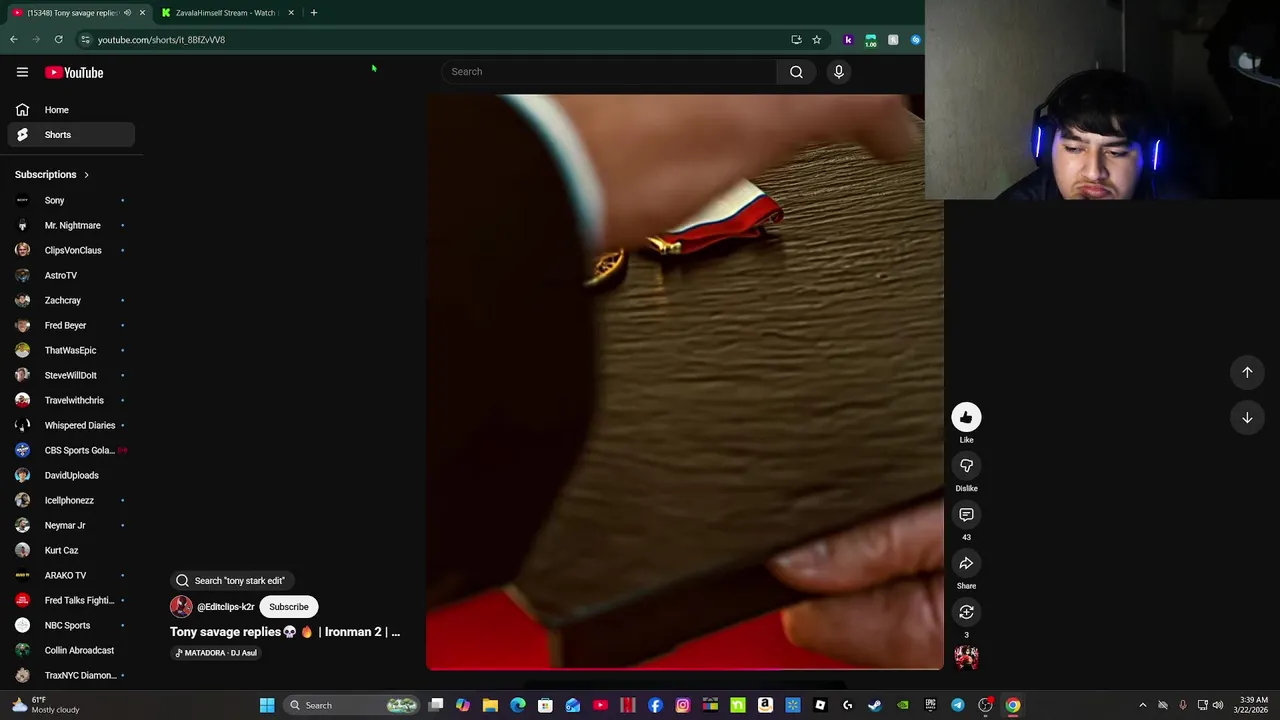Open Sony subscription channel
1280x720 pixels.
(71, 200)
